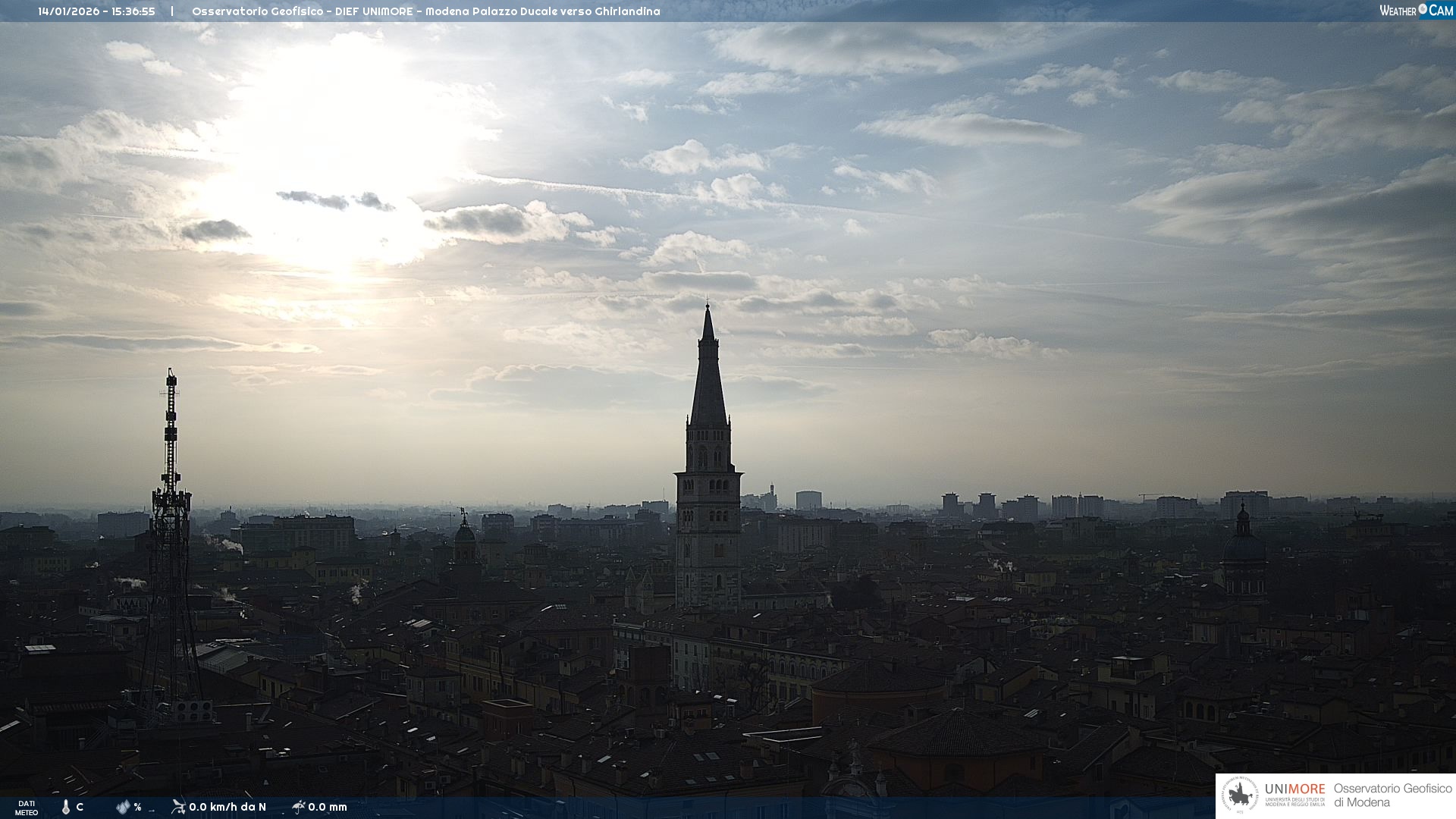Click the timestamp 14/01/2026 - 15:36:55
The height and width of the screenshot is (819, 1456).
96,11
